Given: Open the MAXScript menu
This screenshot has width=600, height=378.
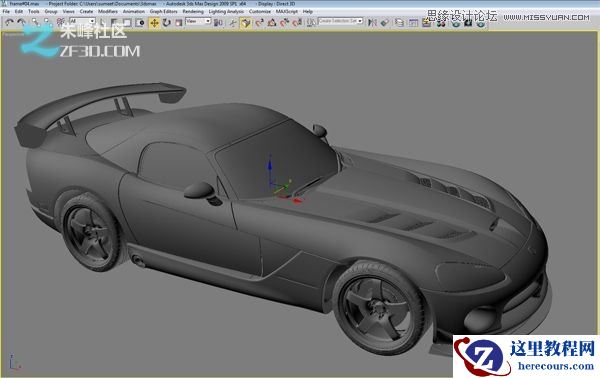Looking at the screenshot, I should tap(287, 11).
